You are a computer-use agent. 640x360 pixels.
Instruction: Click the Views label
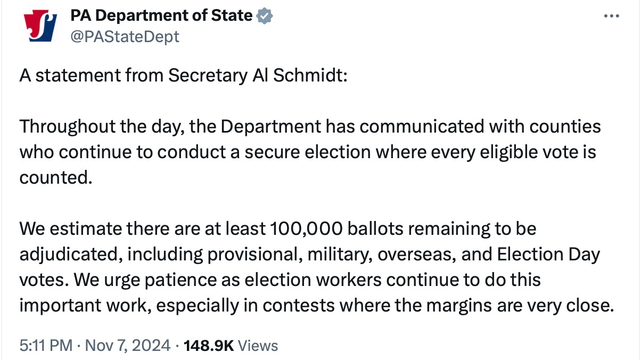click(x=258, y=346)
